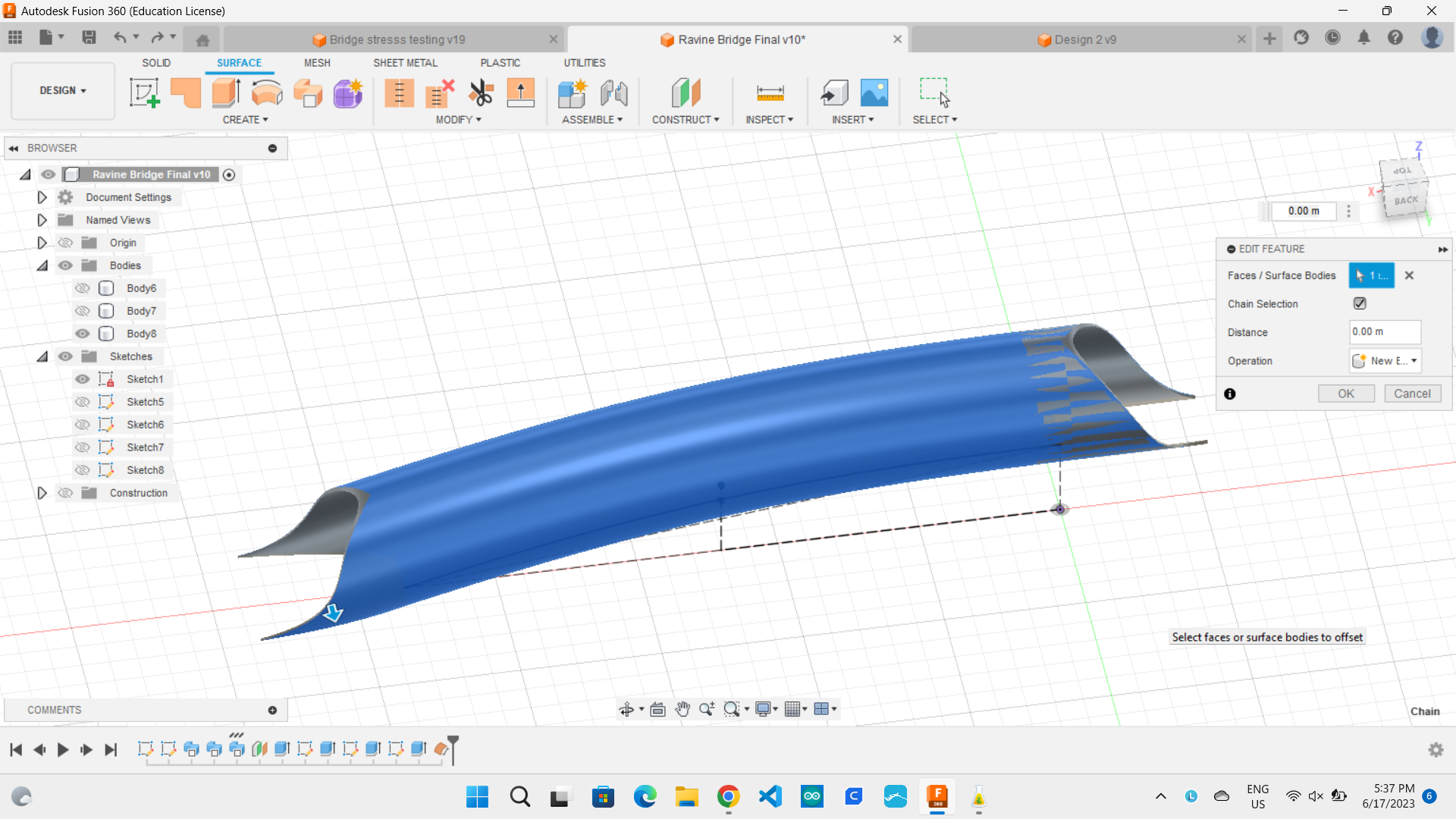Click the Loft surface create icon
1456x819 pixels.
(309, 92)
